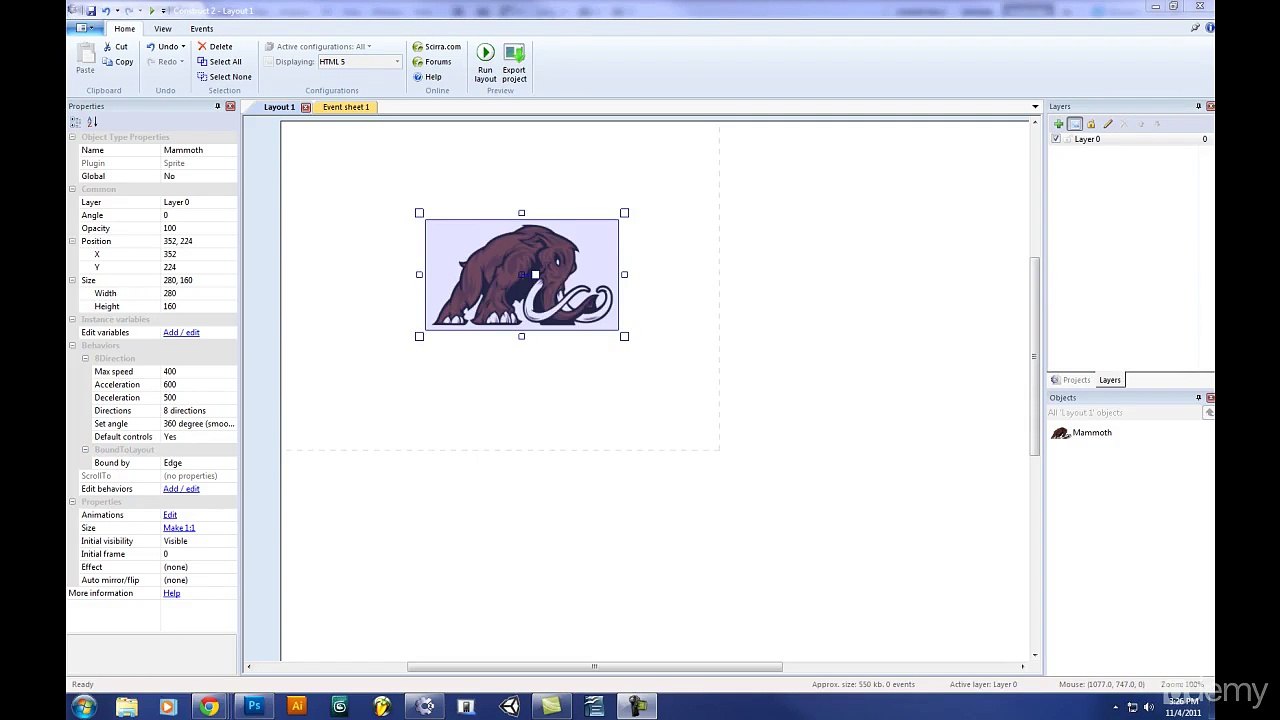Viewport: 1280px width, 720px height.
Task: Click the Name field showing Mammoth
Action: tap(199, 150)
